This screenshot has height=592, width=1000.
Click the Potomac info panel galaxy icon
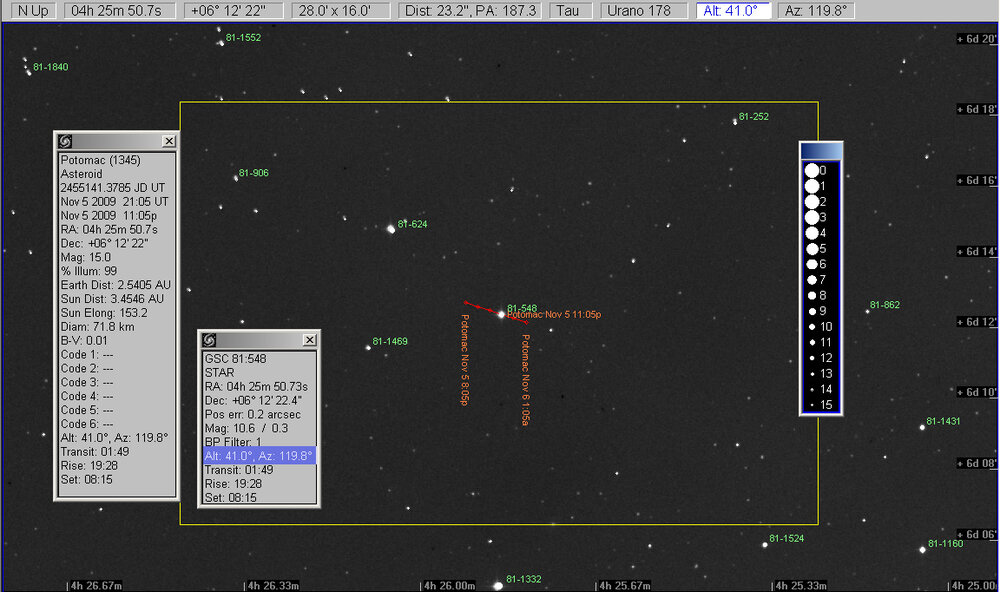(65, 141)
